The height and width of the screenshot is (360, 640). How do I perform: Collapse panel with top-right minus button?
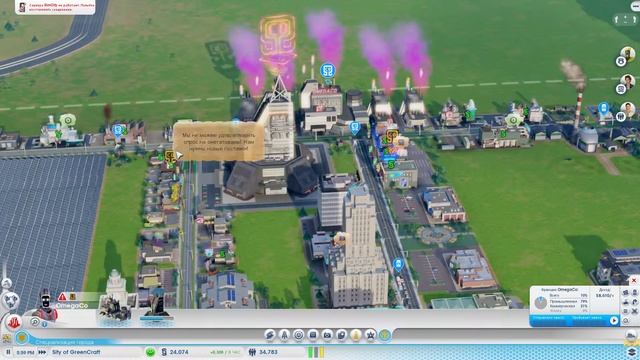636,5
